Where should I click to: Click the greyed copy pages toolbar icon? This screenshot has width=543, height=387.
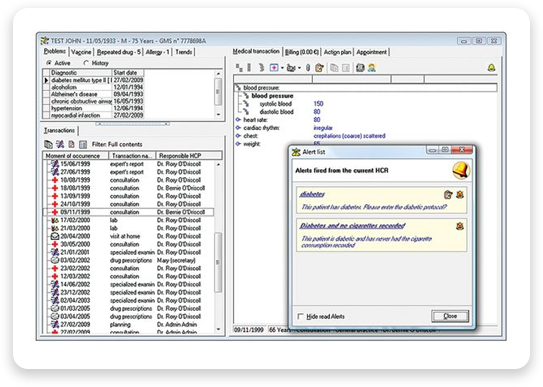click(x=334, y=68)
